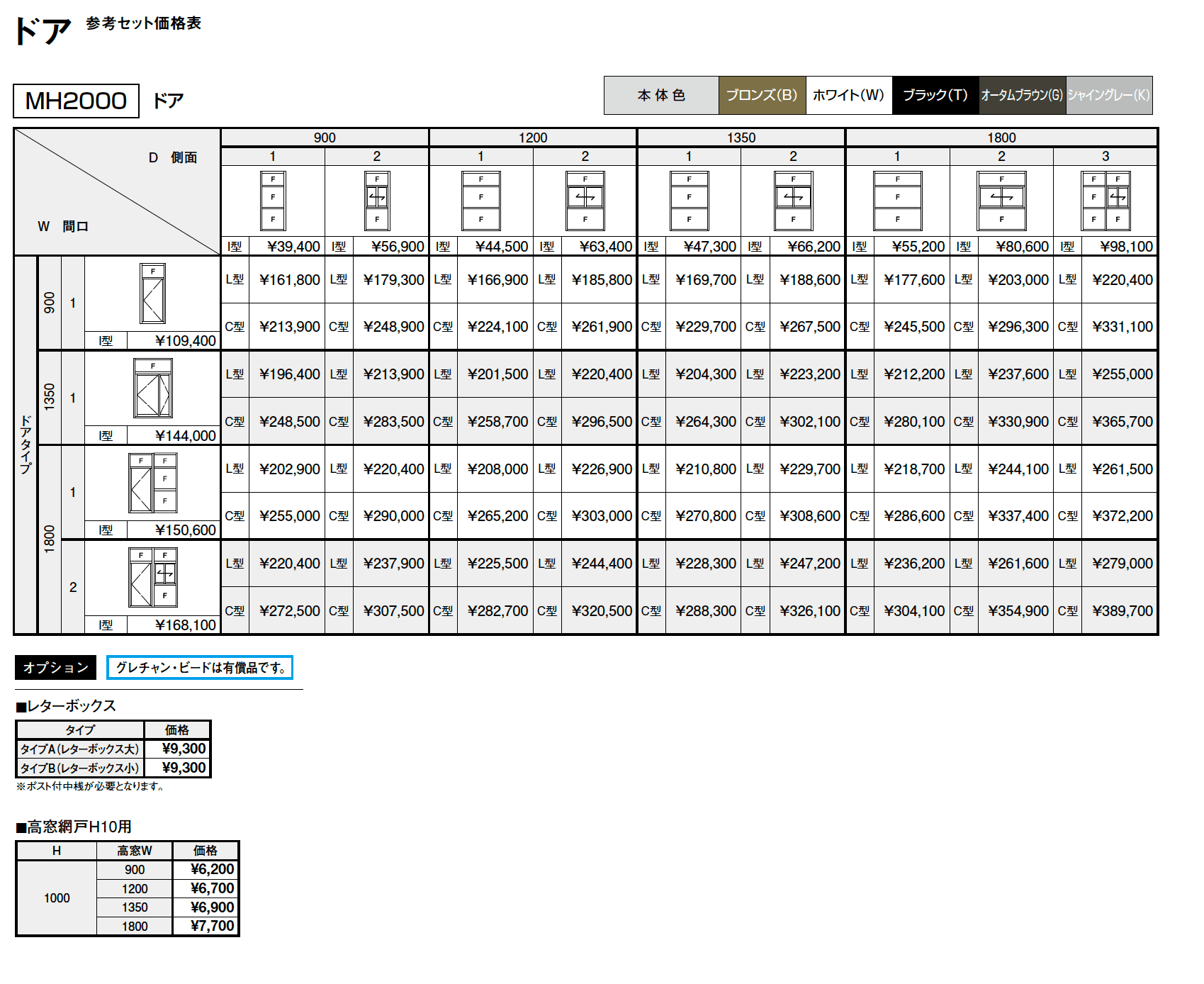Click the グレチャン・ビード notice box

coord(200,667)
